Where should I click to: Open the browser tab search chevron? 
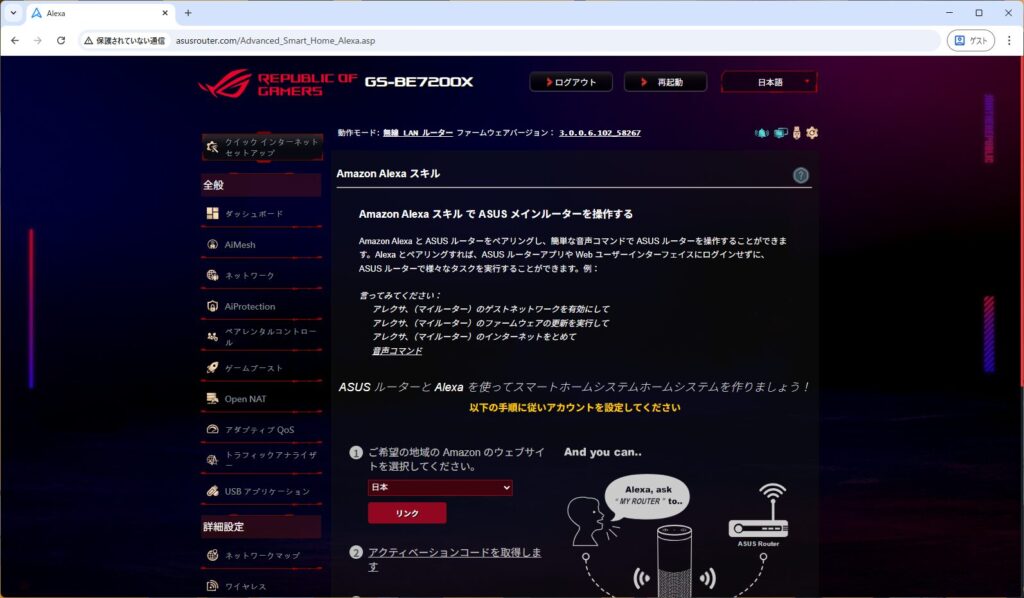coord(14,13)
